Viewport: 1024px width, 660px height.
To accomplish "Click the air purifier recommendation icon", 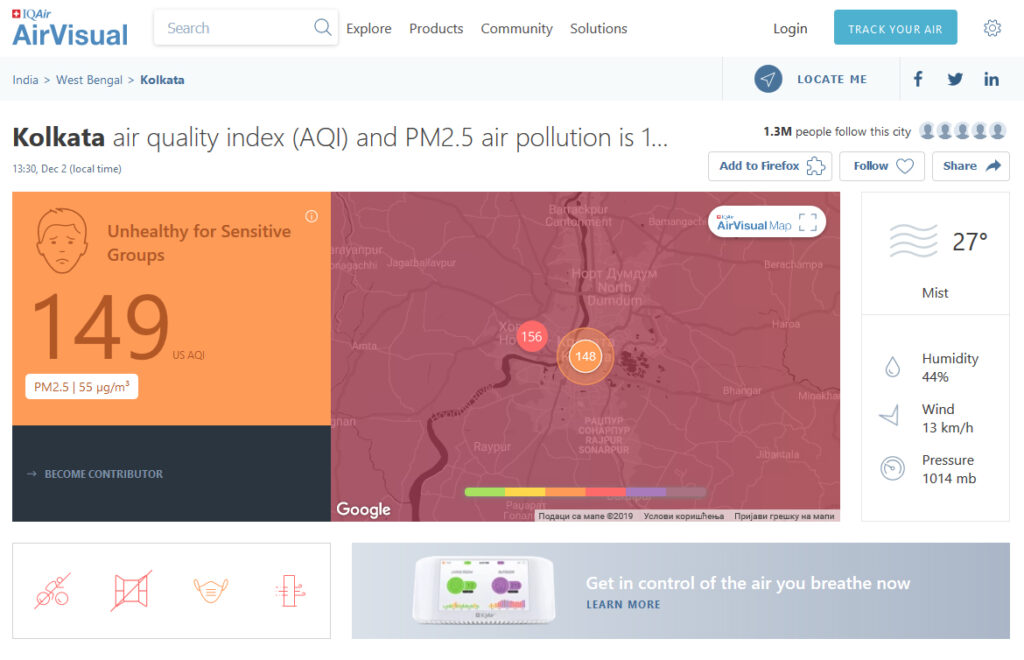I will [290, 590].
